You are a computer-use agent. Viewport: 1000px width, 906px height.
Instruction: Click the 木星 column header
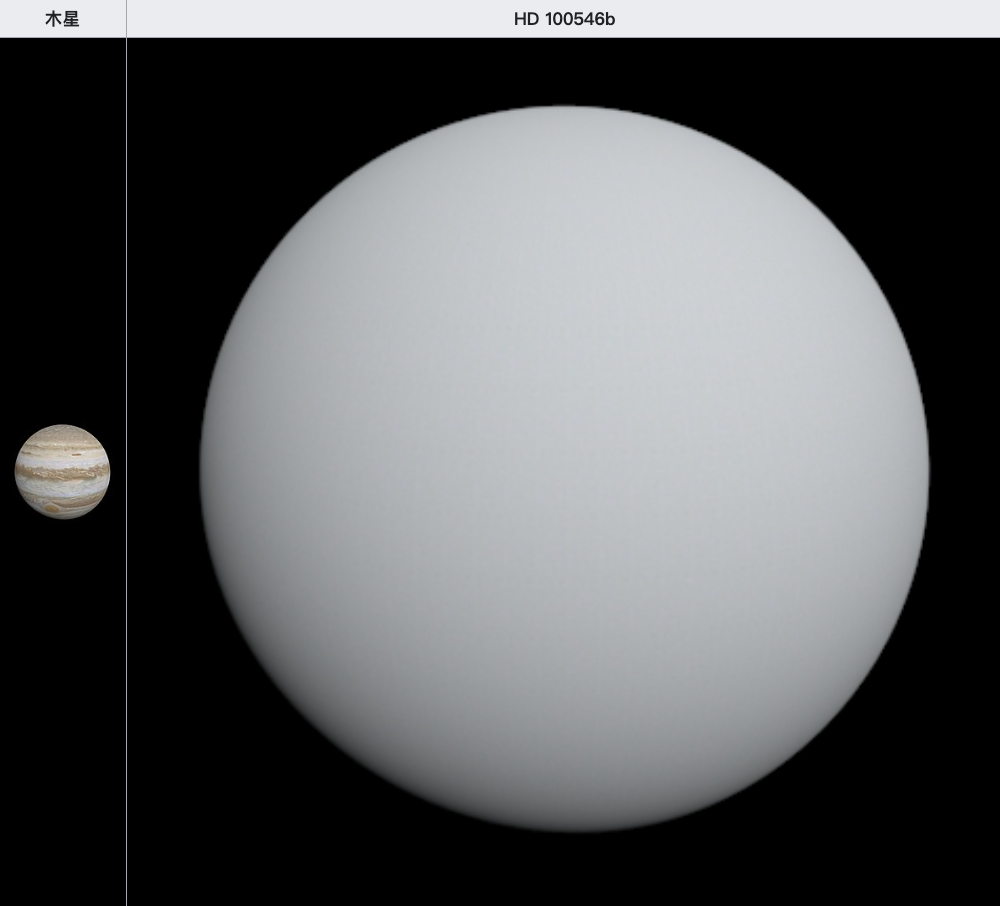click(62, 19)
